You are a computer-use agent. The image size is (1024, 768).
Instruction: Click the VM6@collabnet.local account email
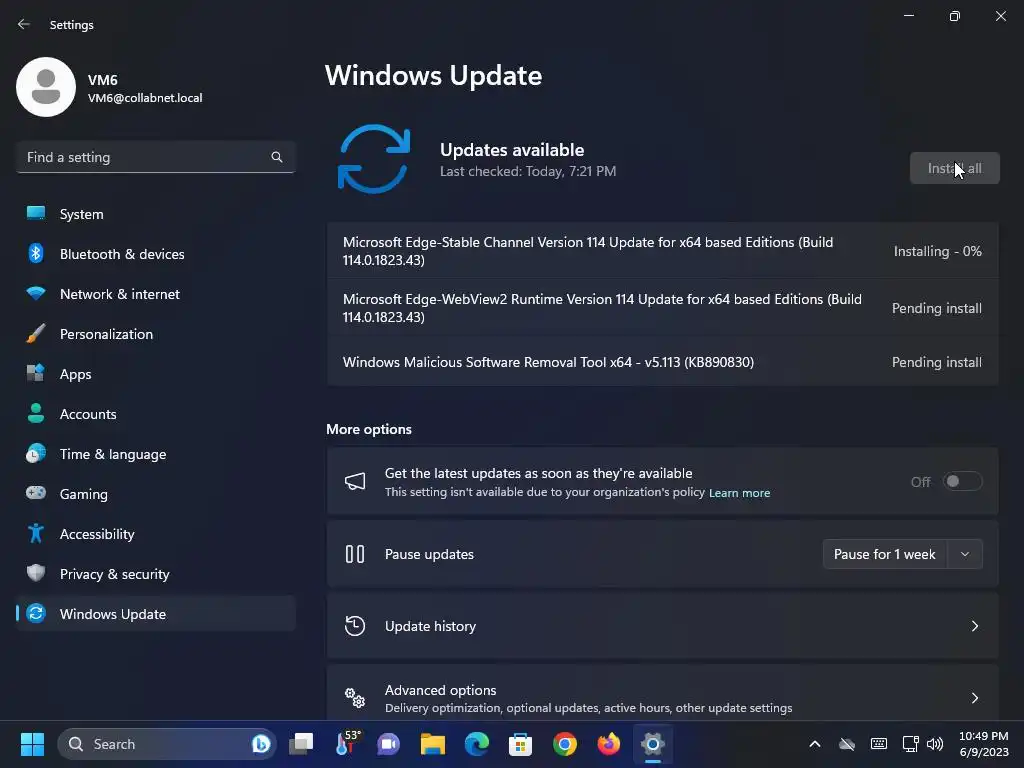point(145,98)
